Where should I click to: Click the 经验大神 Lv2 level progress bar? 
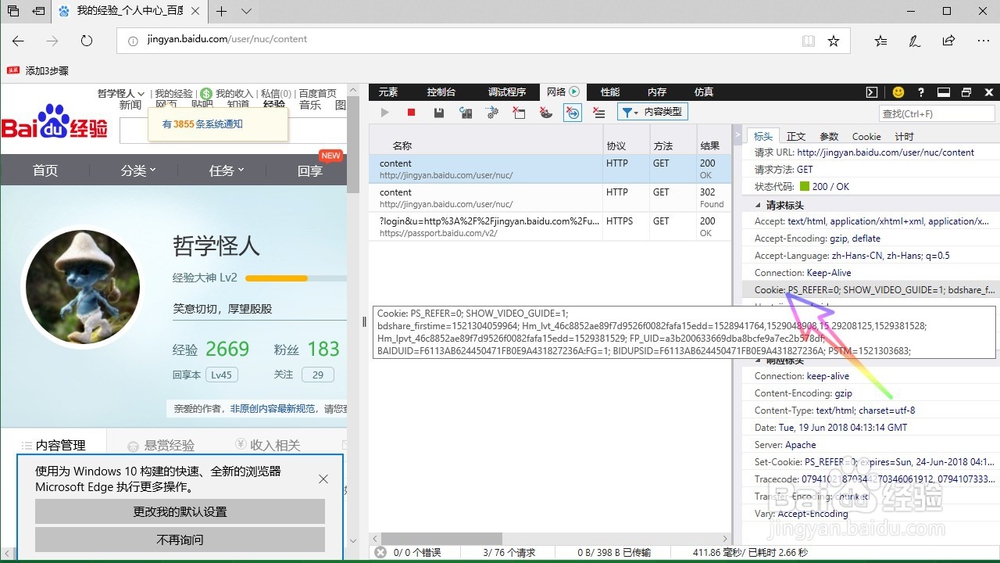[296, 278]
